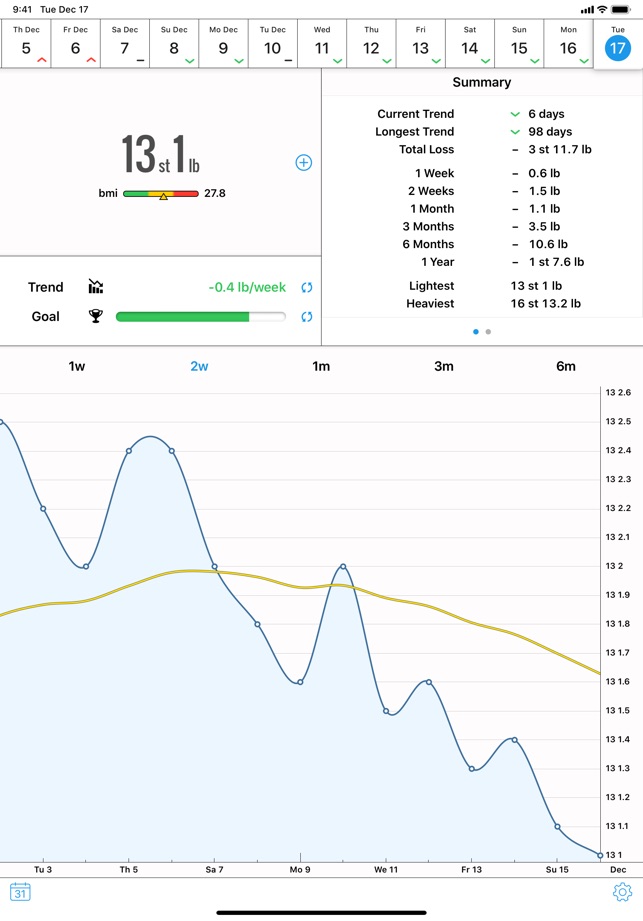Tap 2 Weeks loss 1.5 lb

(x=544, y=191)
